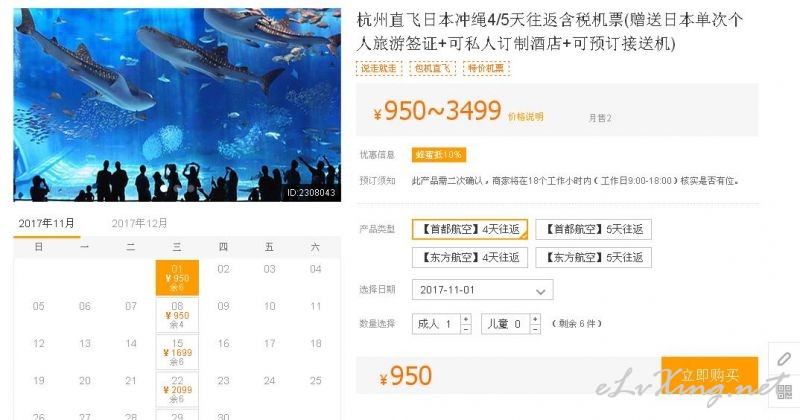This screenshot has height=420, width=800.
Task: Click the 立即购买 buy now button
Action: click(x=710, y=375)
